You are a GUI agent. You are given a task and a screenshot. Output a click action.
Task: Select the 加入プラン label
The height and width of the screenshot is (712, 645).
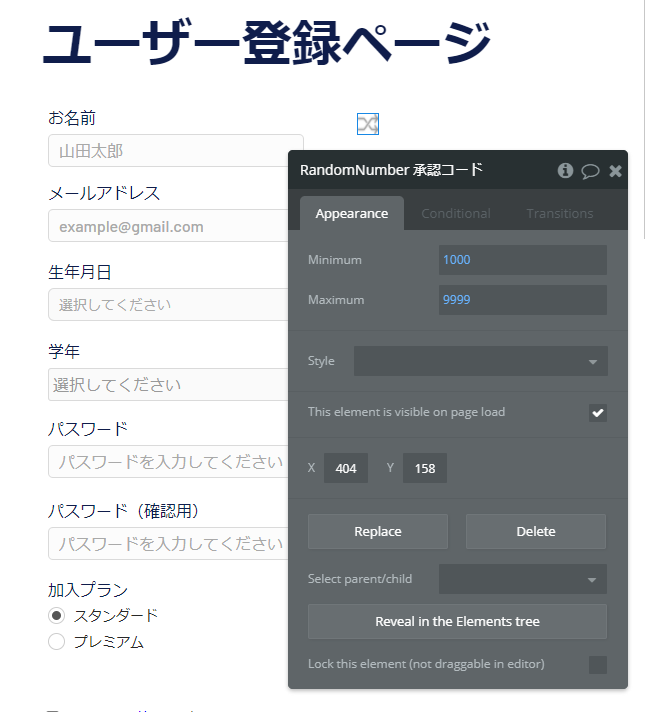click(88, 590)
